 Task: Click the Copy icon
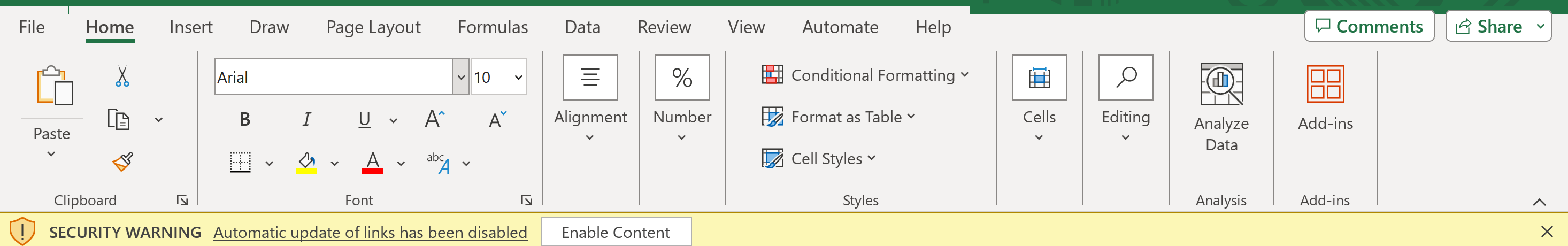pyautogui.click(x=119, y=119)
